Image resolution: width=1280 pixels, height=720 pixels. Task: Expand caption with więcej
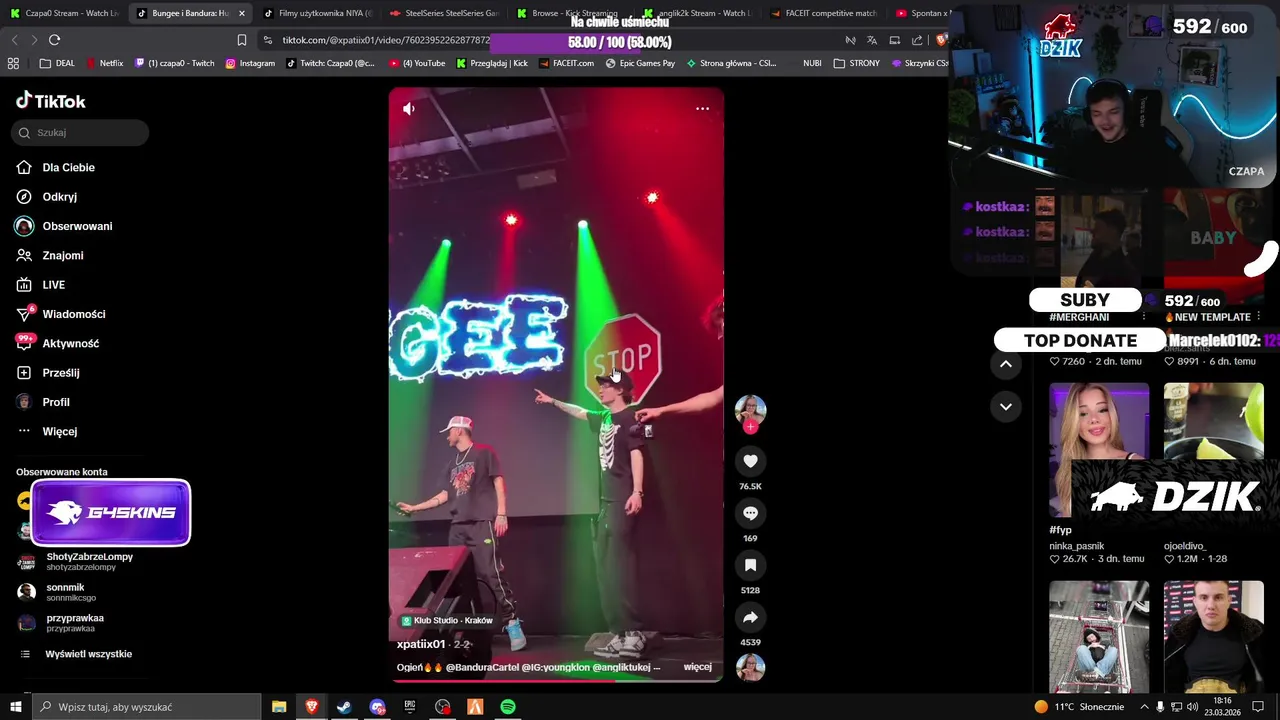[x=697, y=667]
